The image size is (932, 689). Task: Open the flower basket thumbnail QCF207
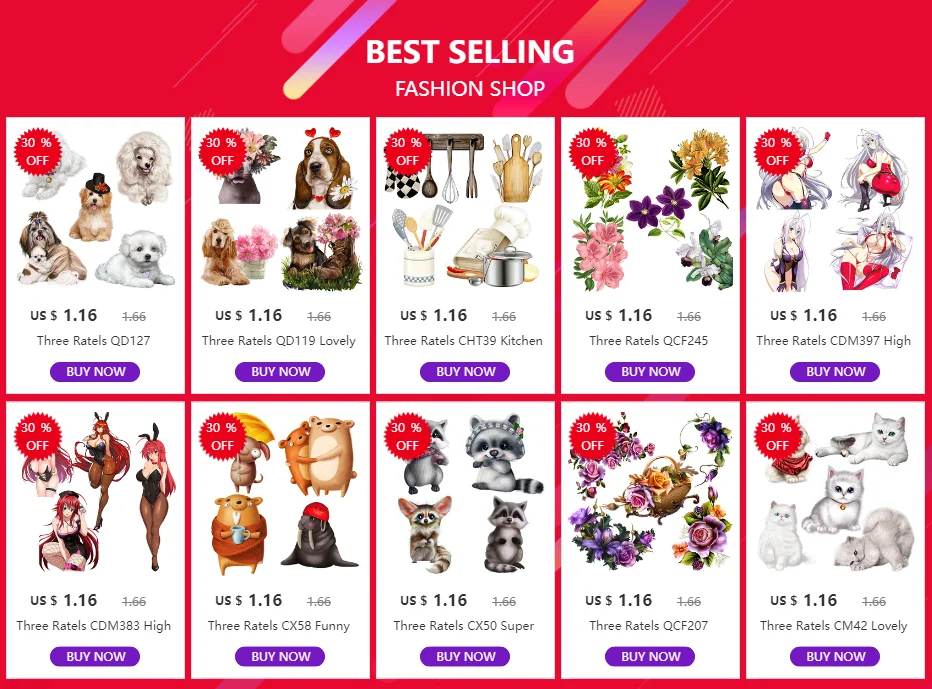pyautogui.click(x=650, y=494)
